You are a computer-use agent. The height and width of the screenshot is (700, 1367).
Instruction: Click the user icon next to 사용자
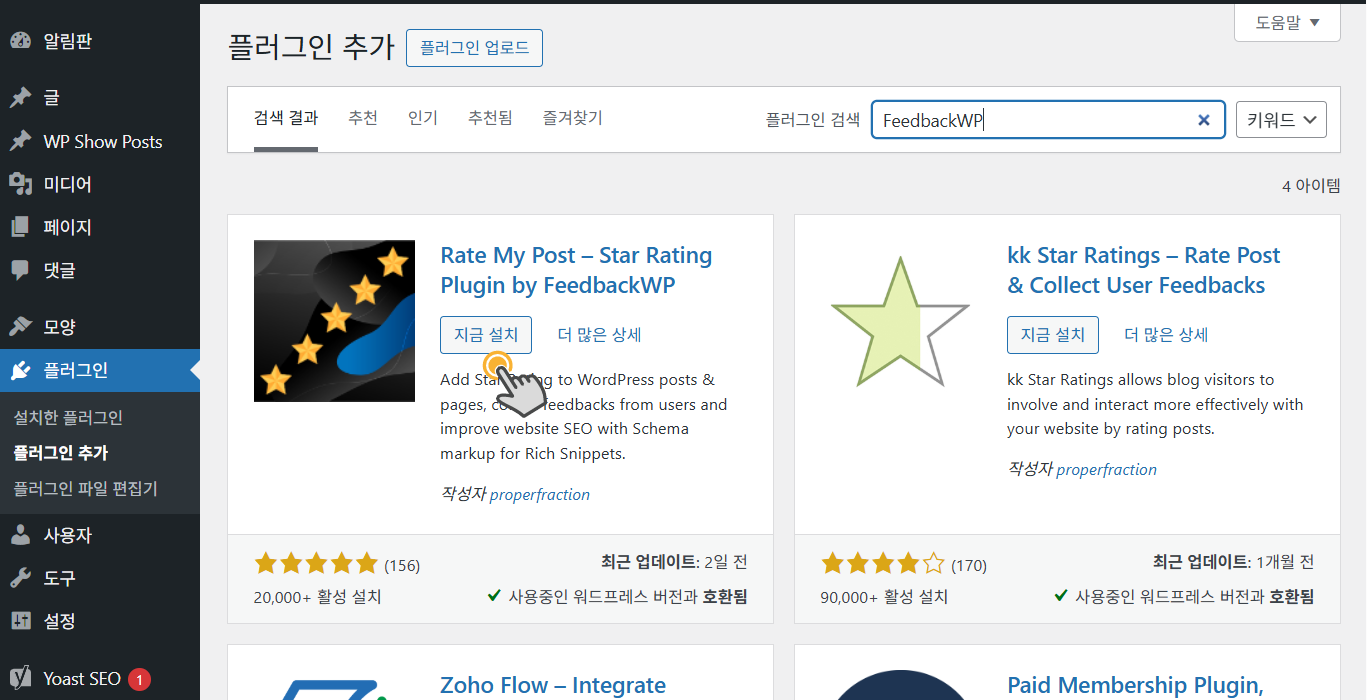point(20,535)
